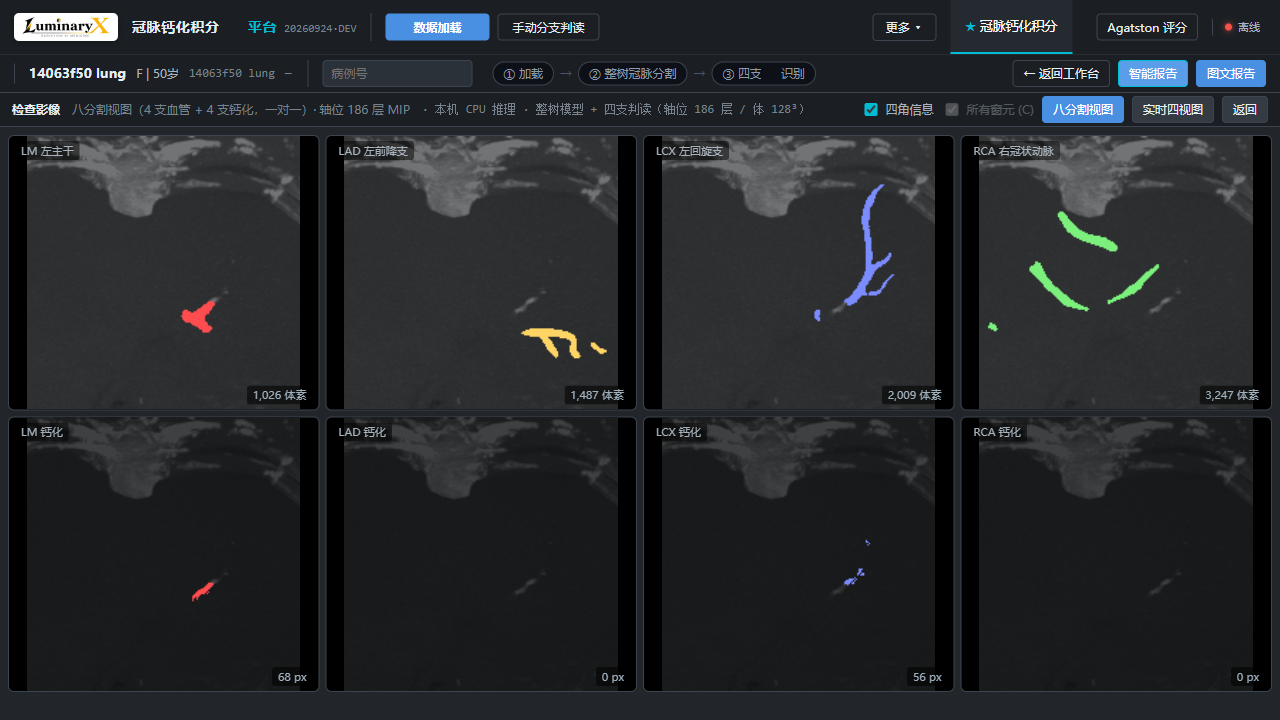Click the 检查影像 section label
Screen dimensions: 1280x720
[x=36, y=110]
